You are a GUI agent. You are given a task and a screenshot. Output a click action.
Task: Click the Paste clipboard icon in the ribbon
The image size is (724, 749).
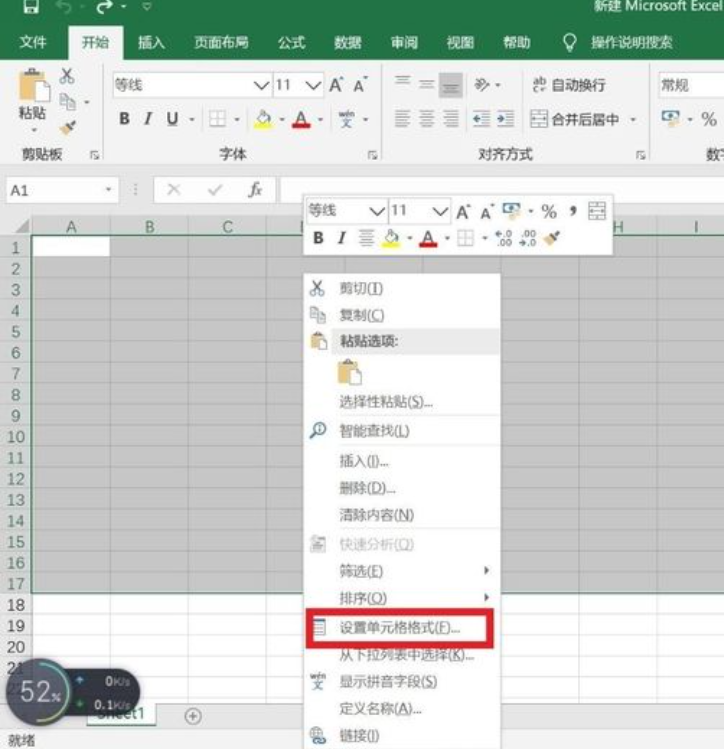tap(34, 86)
